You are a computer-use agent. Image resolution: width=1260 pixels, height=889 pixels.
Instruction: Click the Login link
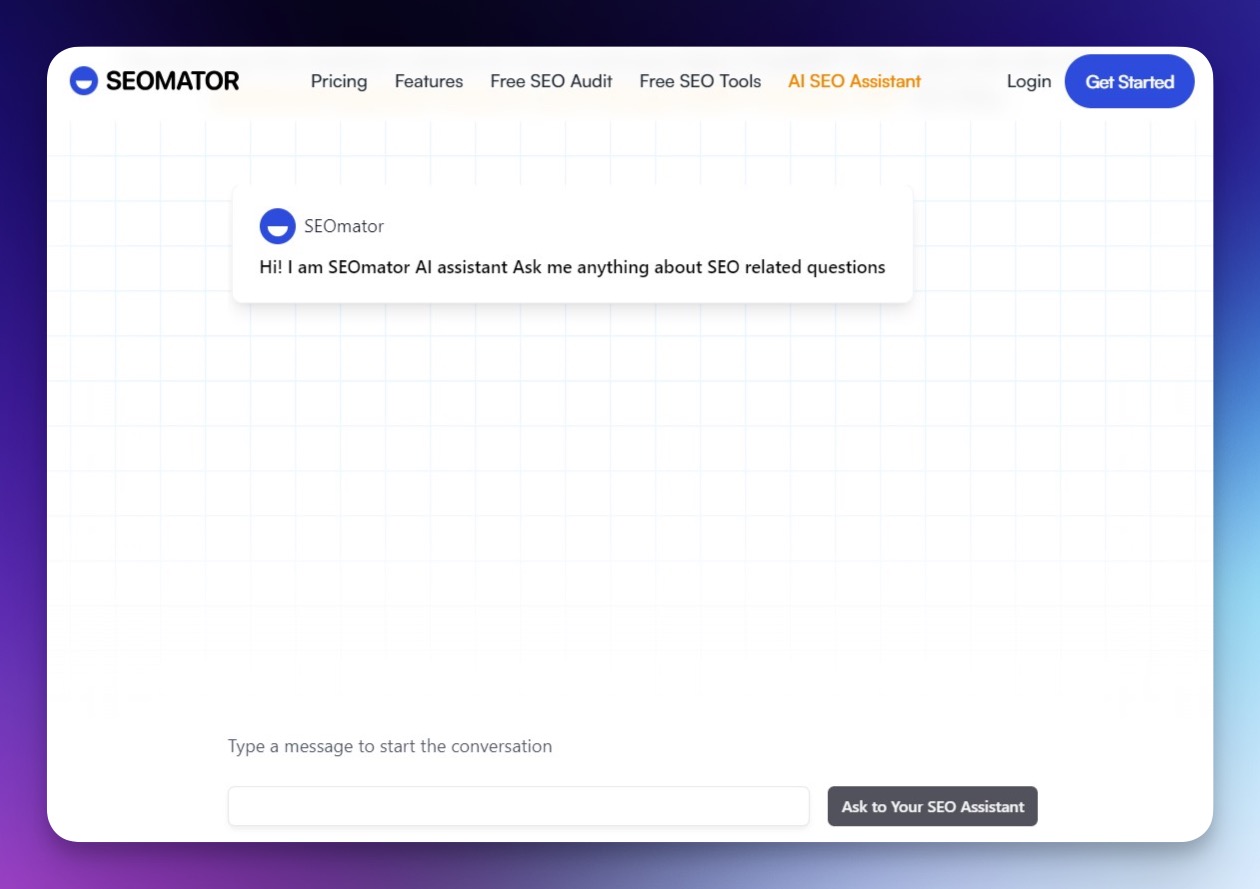pyautogui.click(x=1028, y=81)
